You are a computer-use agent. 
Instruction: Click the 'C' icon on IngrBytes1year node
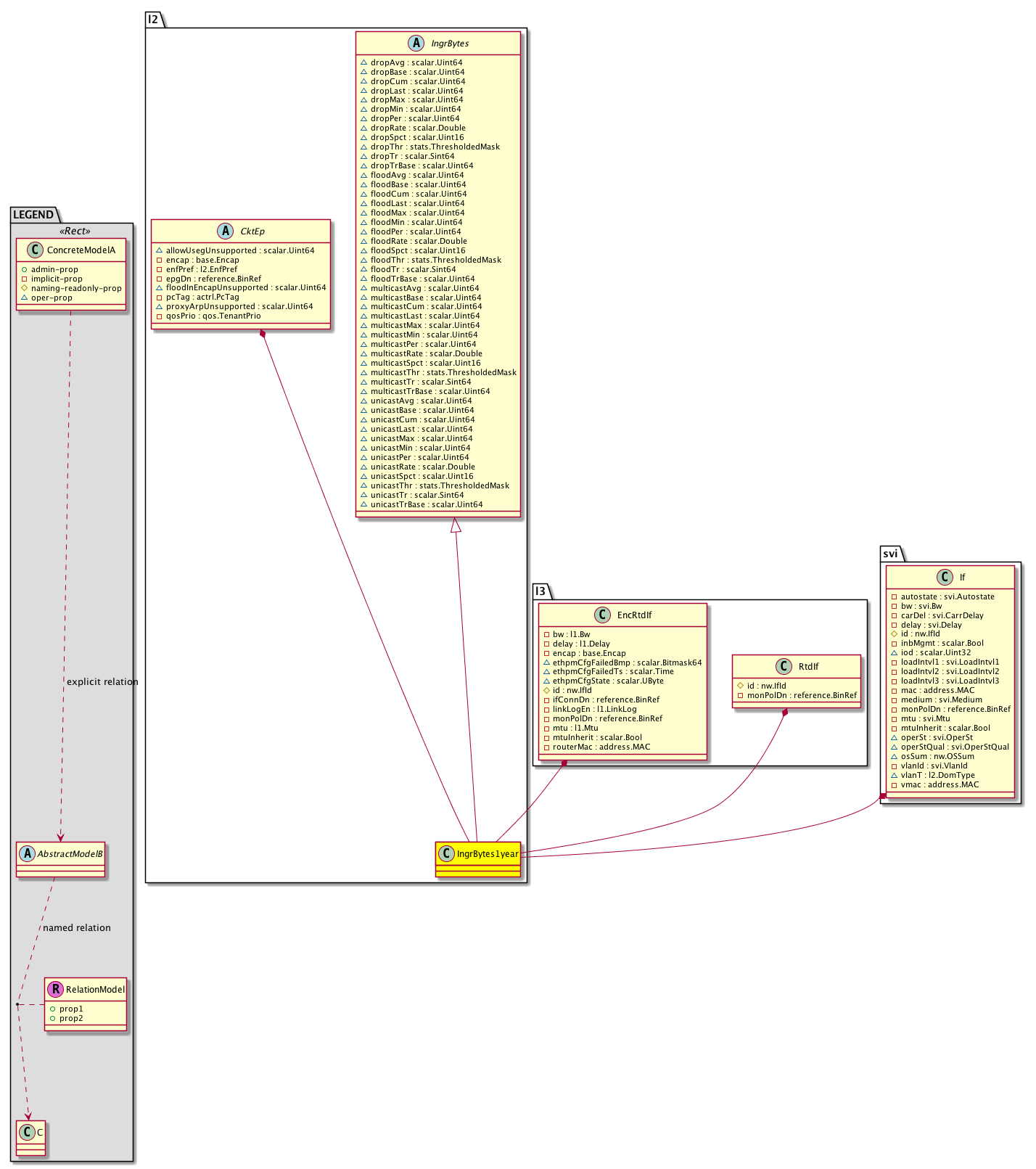coord(445,854)
